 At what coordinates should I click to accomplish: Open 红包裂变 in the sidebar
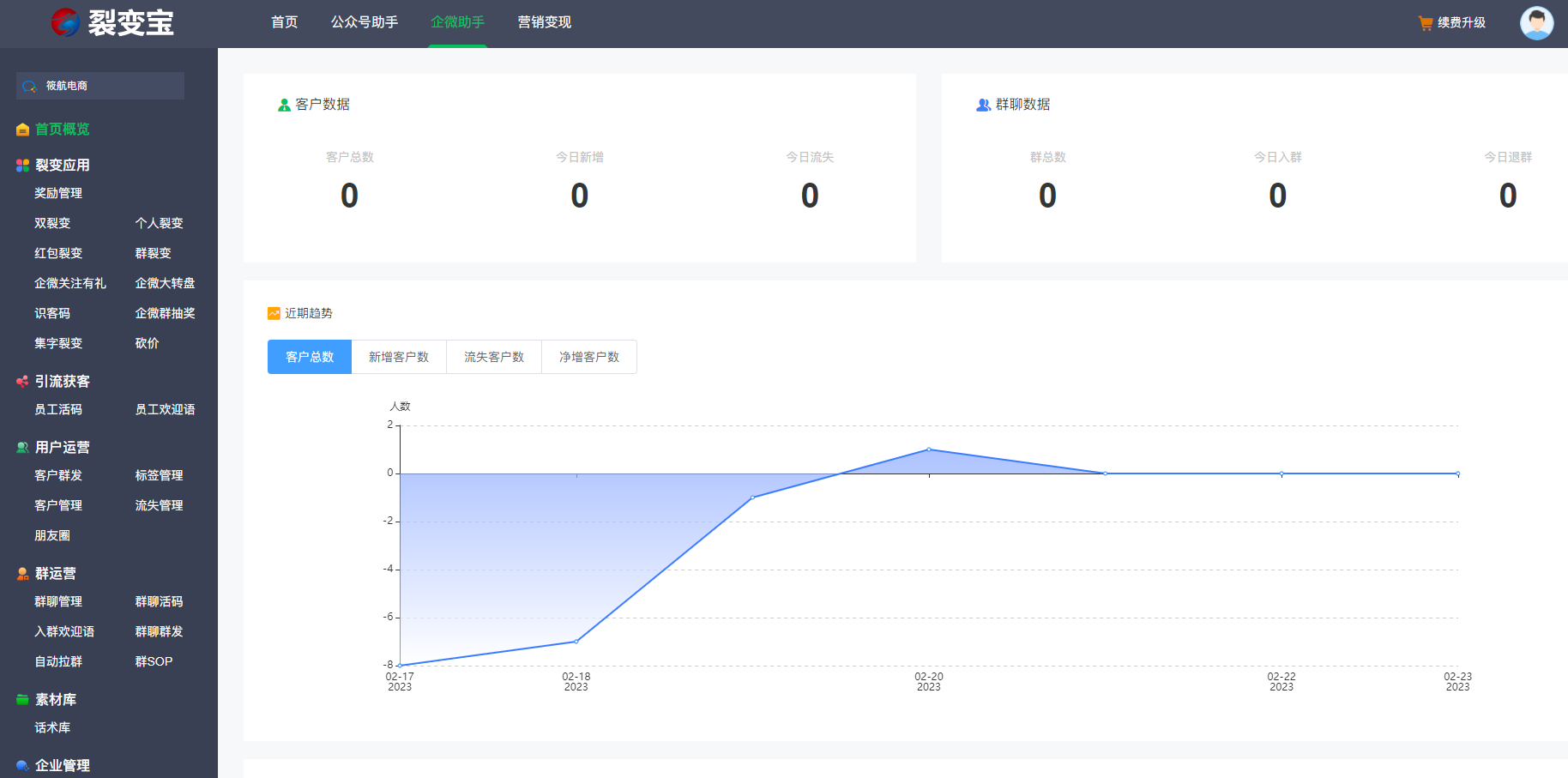click(58, 254)
